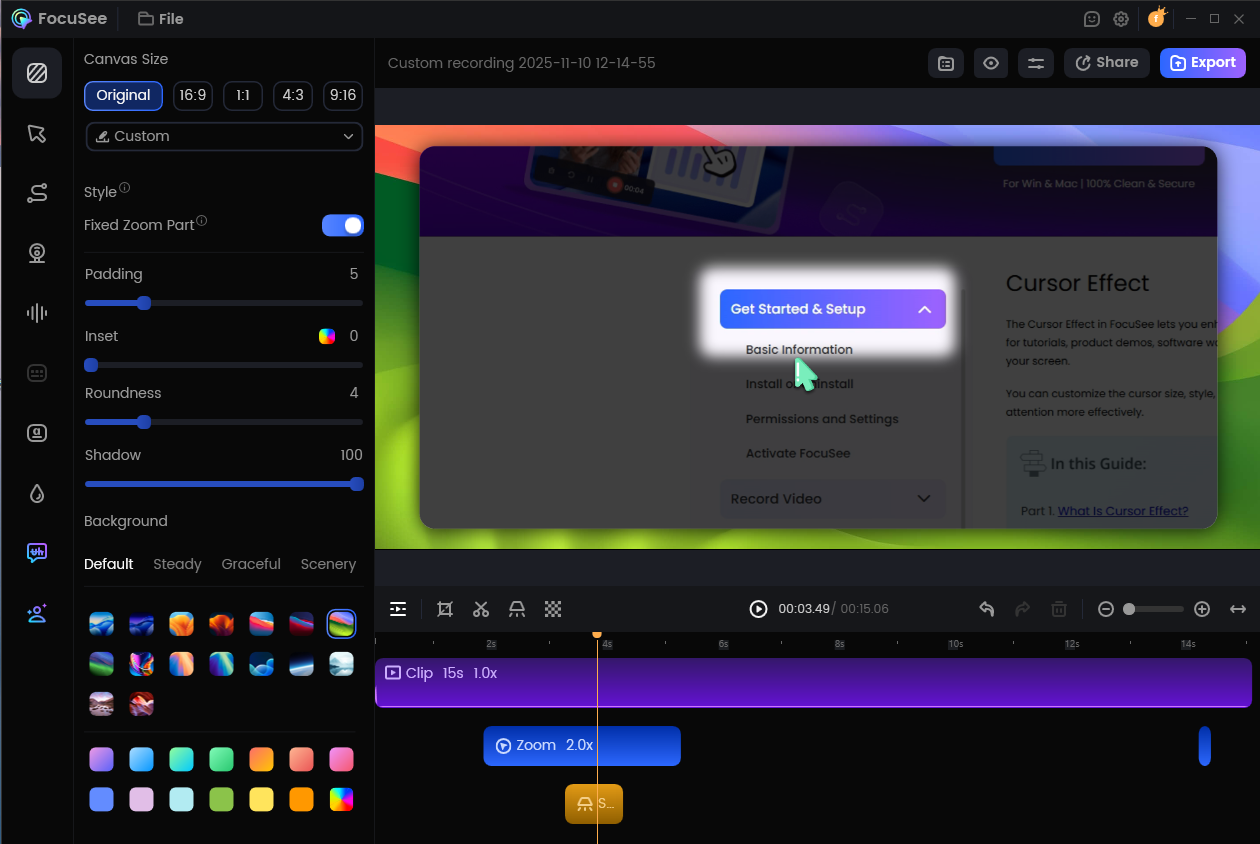Select the Original canvas size

(x=123, y=95)
